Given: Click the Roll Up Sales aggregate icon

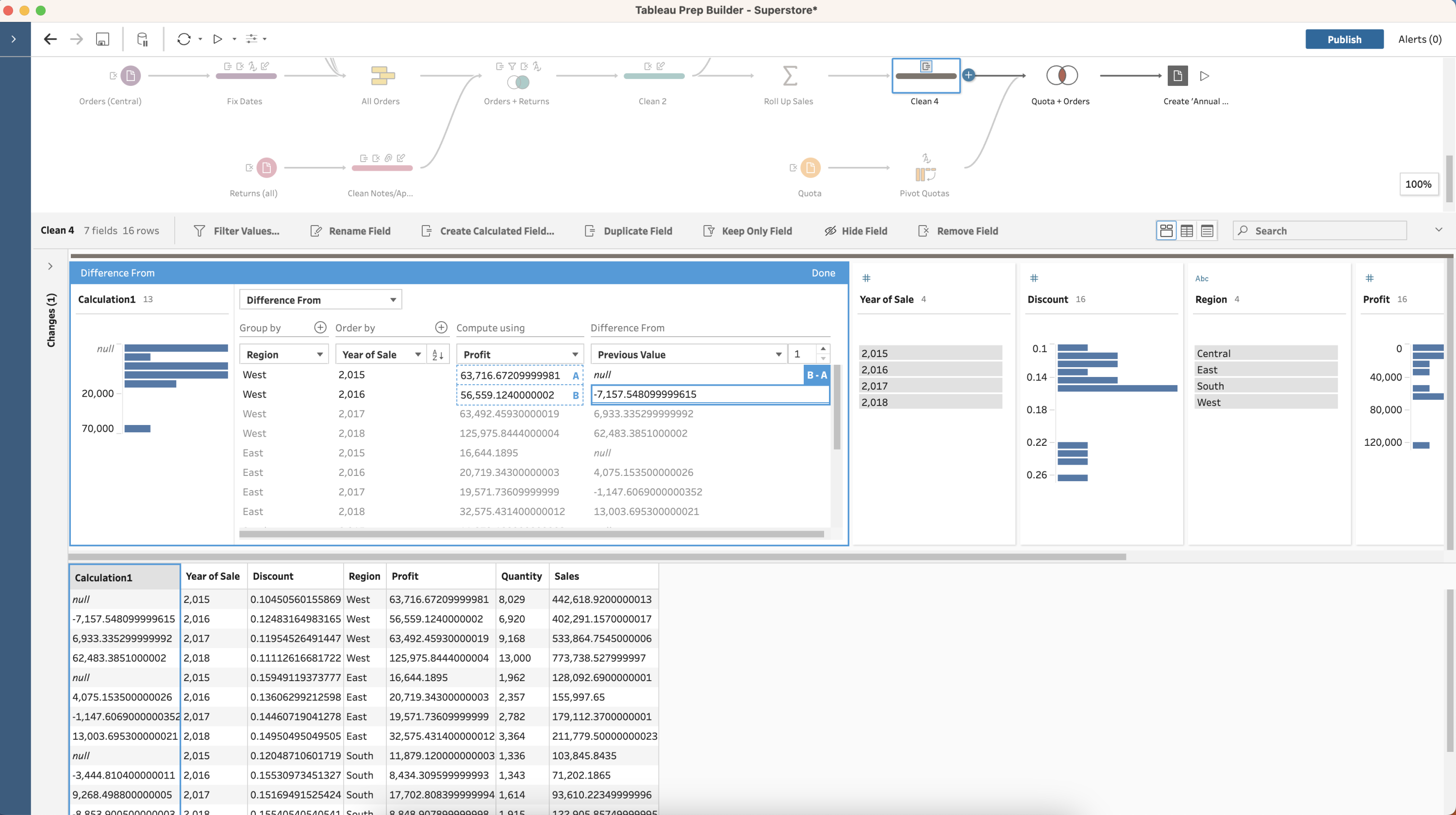Looking at the screenshot, I should click(790, 76).
